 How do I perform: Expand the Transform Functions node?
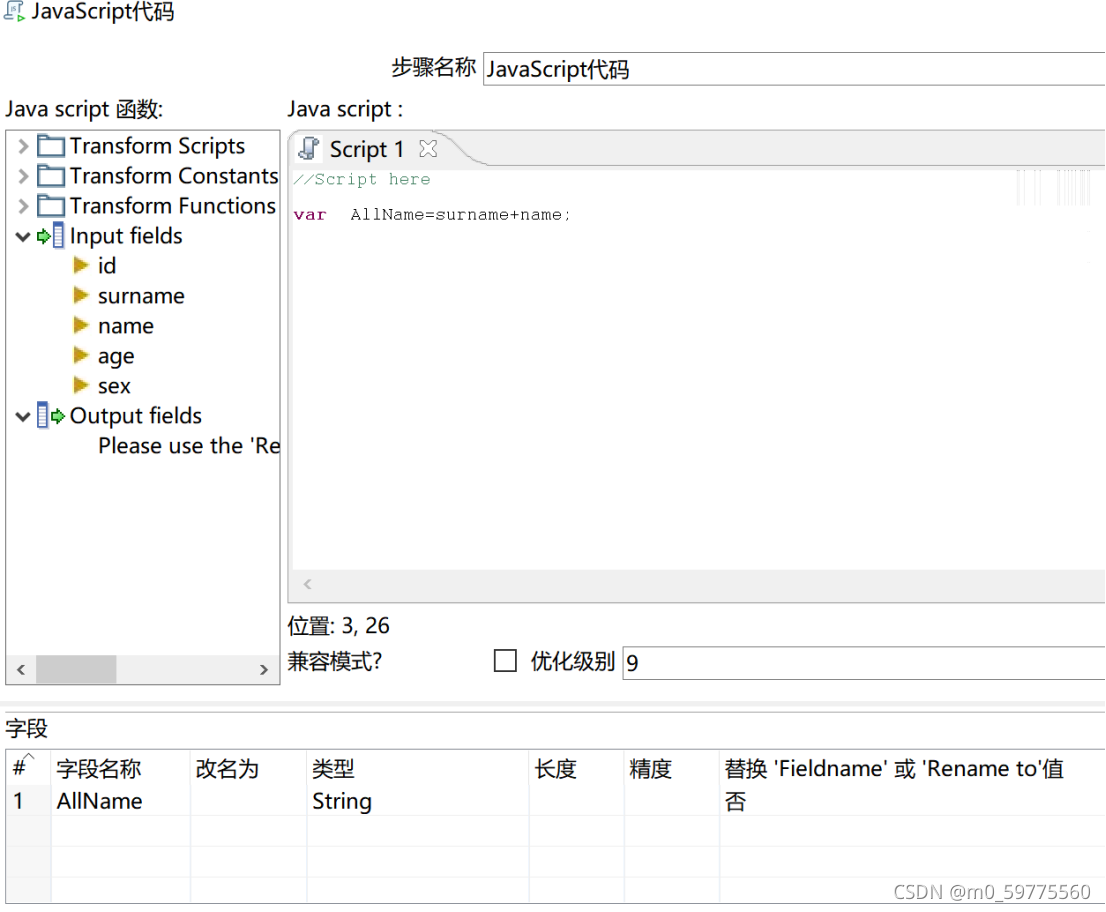click(23, 206)
